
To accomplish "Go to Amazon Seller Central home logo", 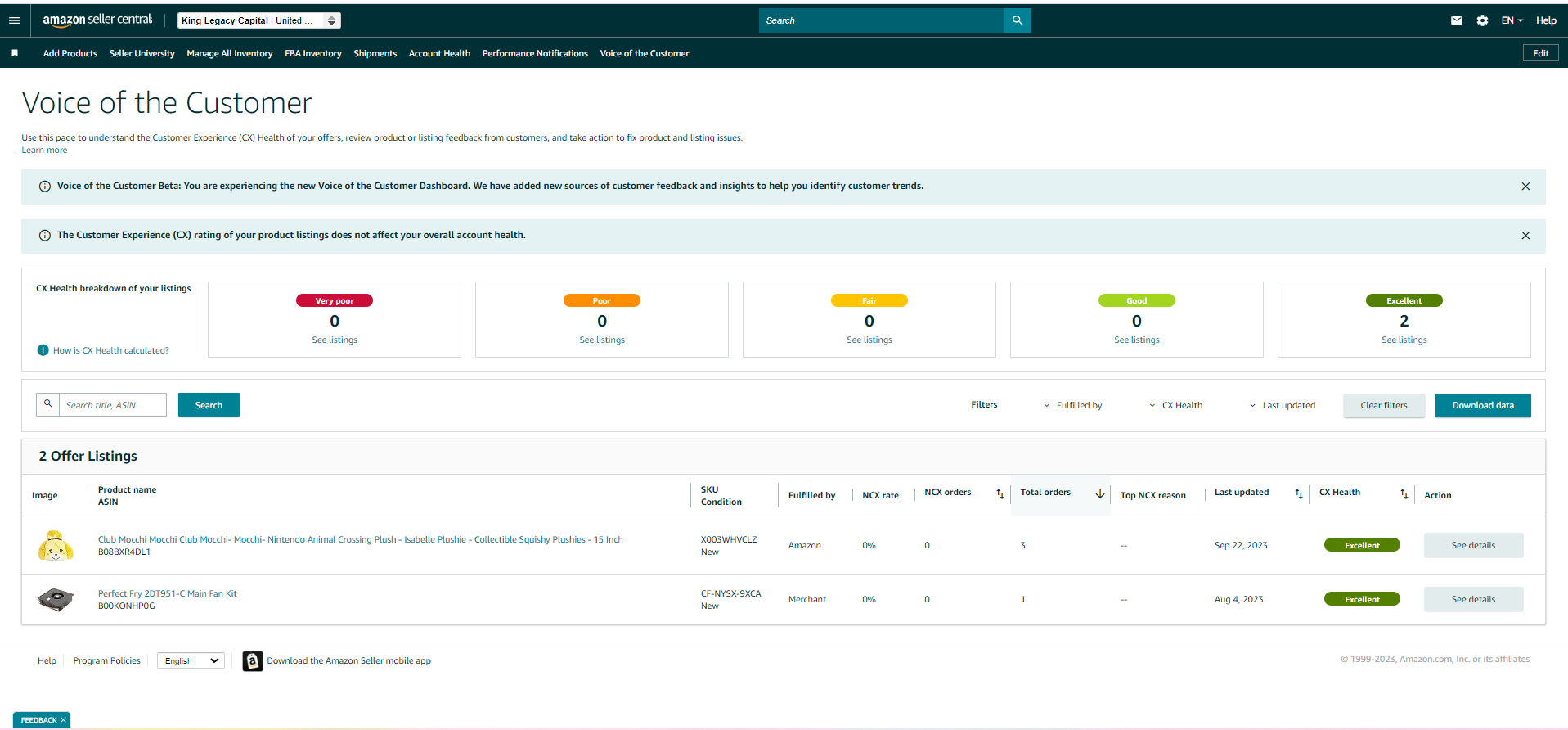I will coord(97,20).
